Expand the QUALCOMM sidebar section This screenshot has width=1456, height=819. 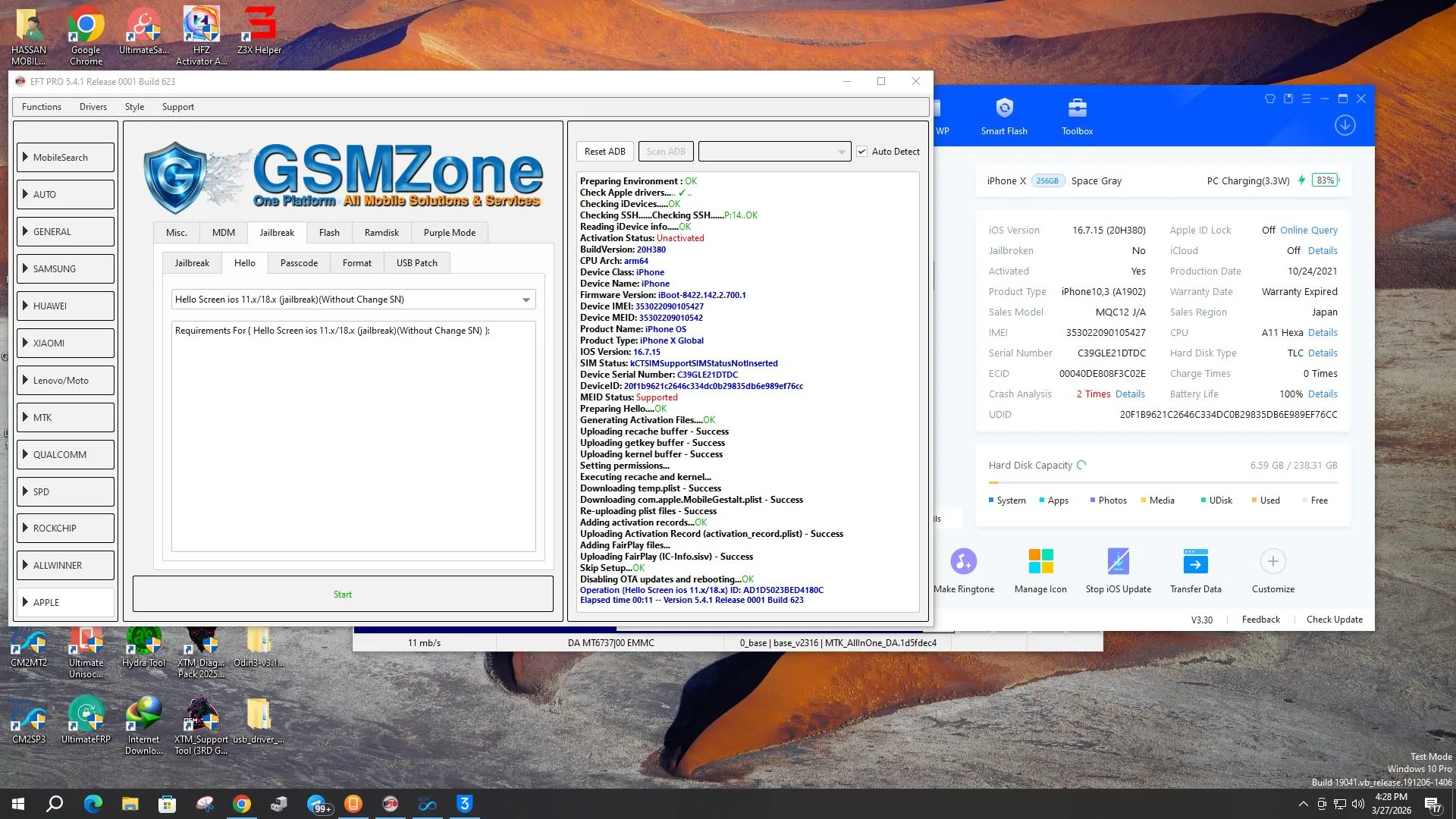point(66,455)
